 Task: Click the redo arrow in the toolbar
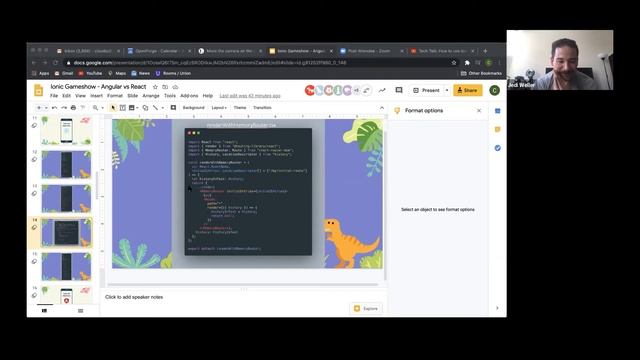64,108
